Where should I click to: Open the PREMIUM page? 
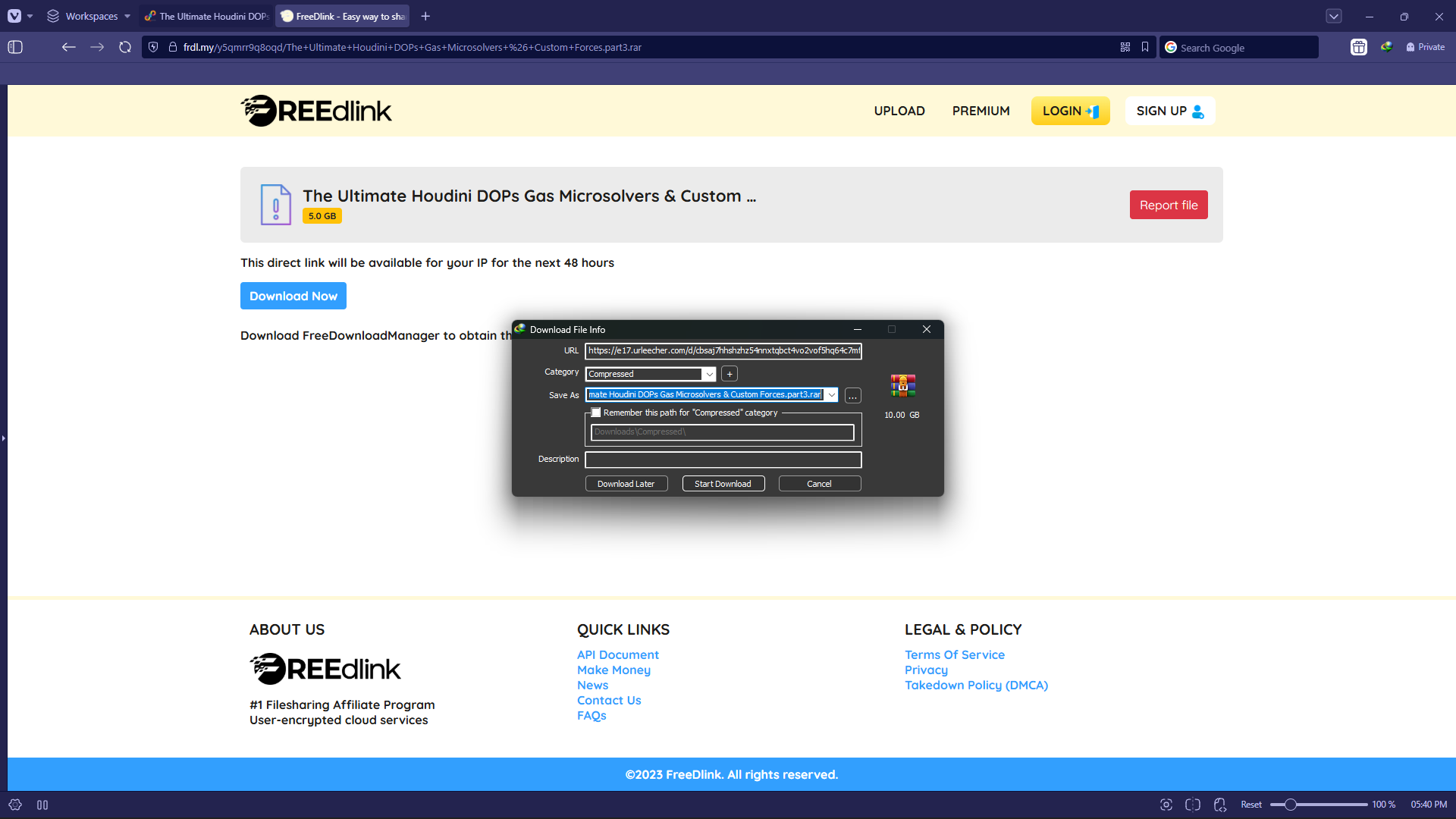981,111
